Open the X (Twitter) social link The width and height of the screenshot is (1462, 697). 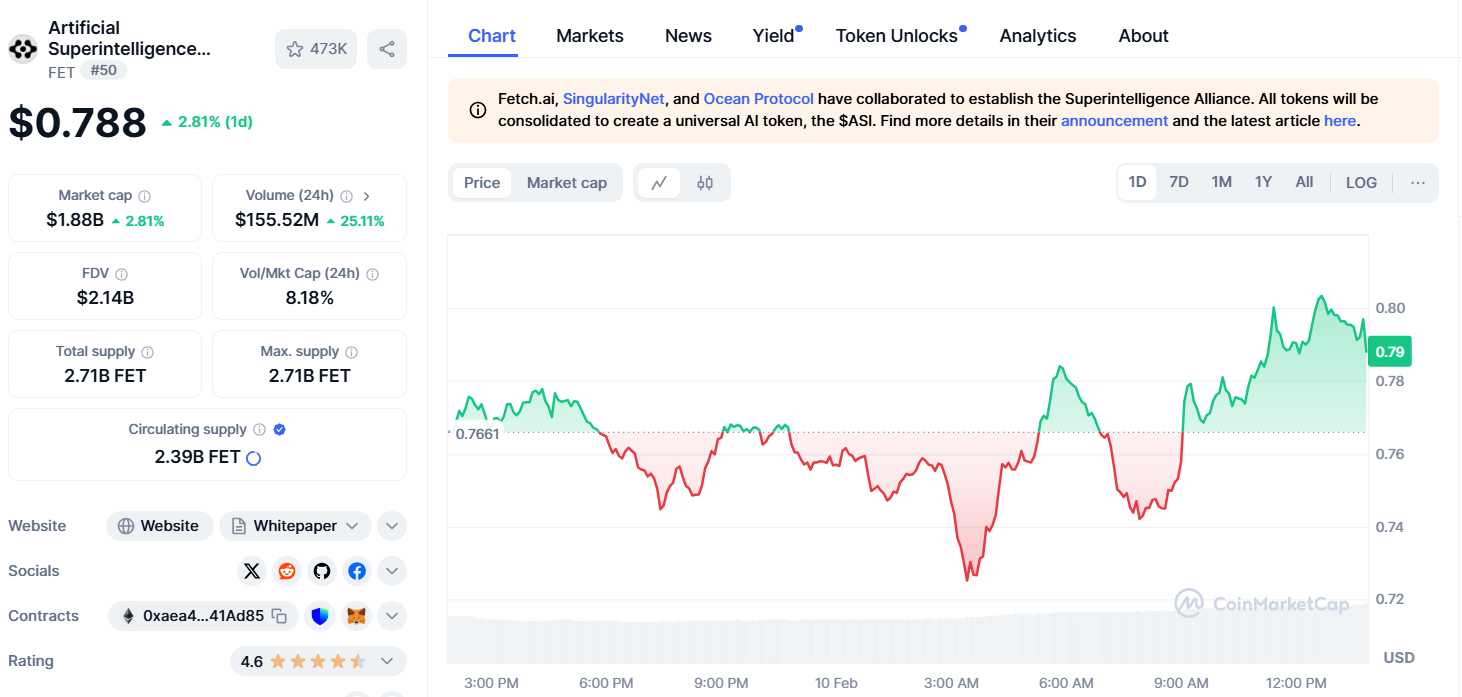[x=252, y=571]
